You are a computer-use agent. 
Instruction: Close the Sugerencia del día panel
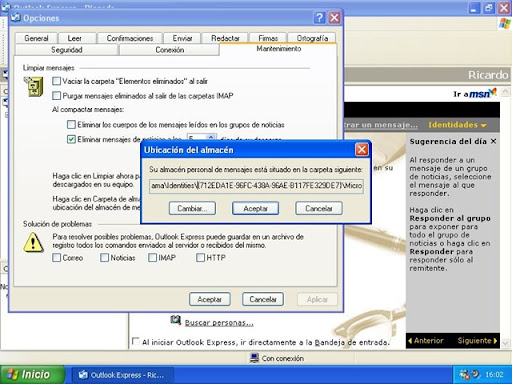pyautogui.click(x=493, y=141)
